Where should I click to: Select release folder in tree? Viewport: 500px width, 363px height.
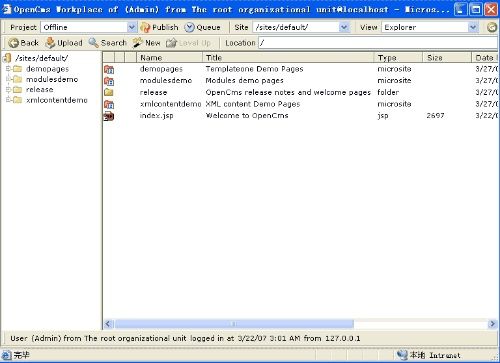click(40, 90)
